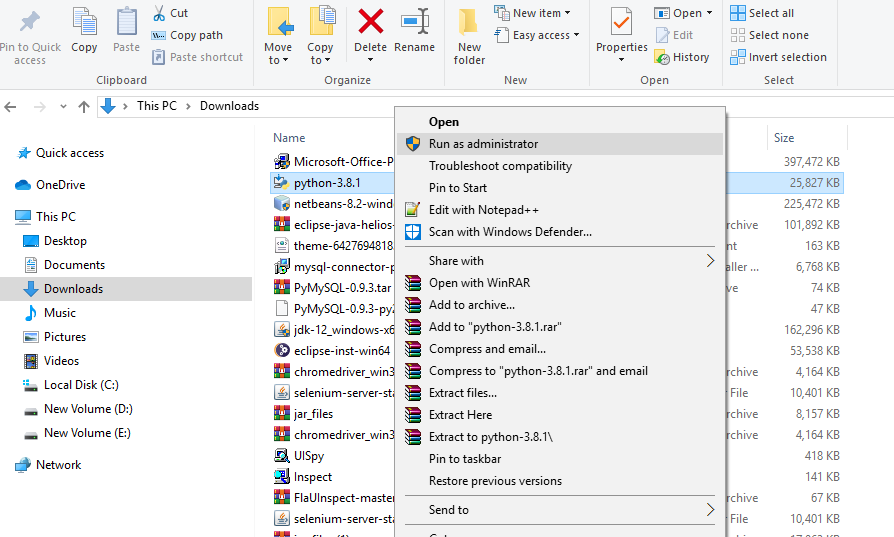Viewport: 894px width, 537px height.
Task: Go back with the Back arrow
Action: click(10, 107)
